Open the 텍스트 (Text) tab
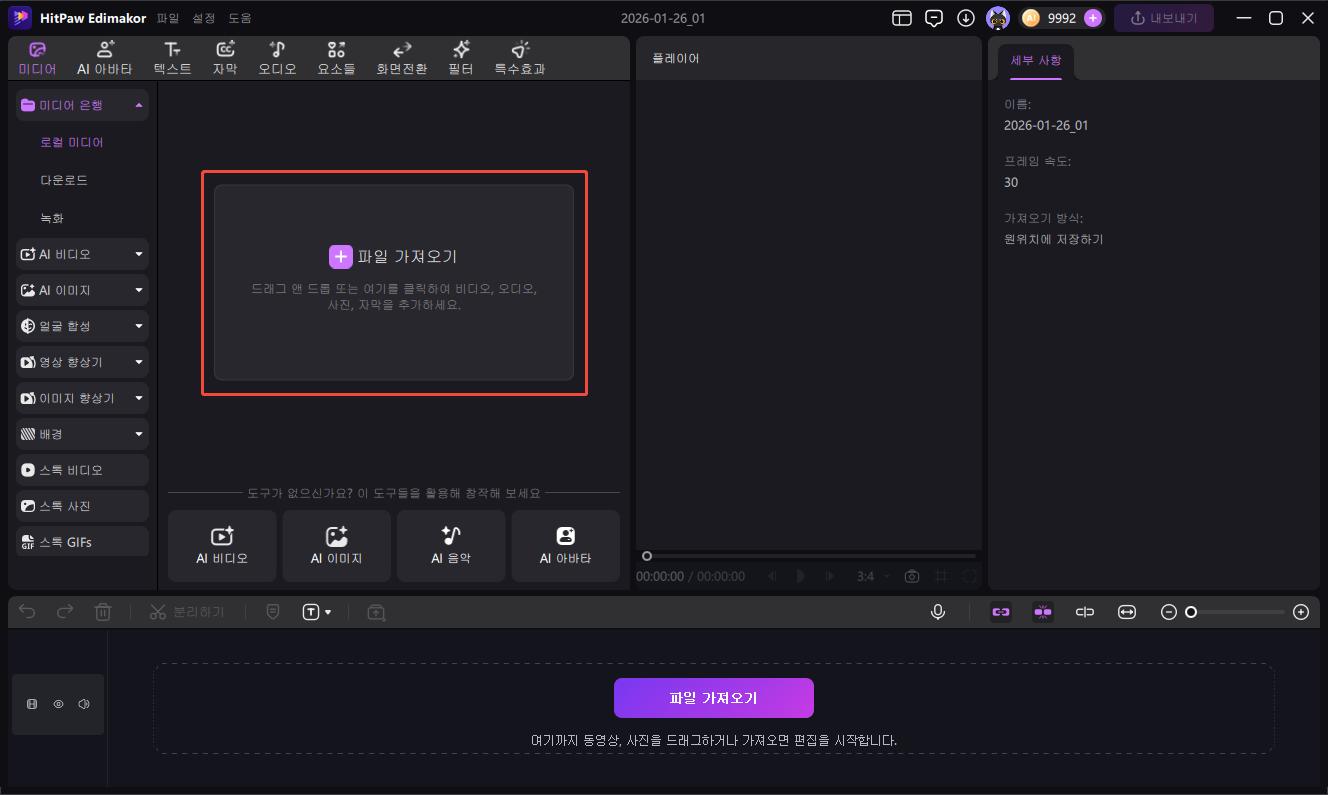The width and height of the screenshot is (1328, 795). click(x=172, y=59)
